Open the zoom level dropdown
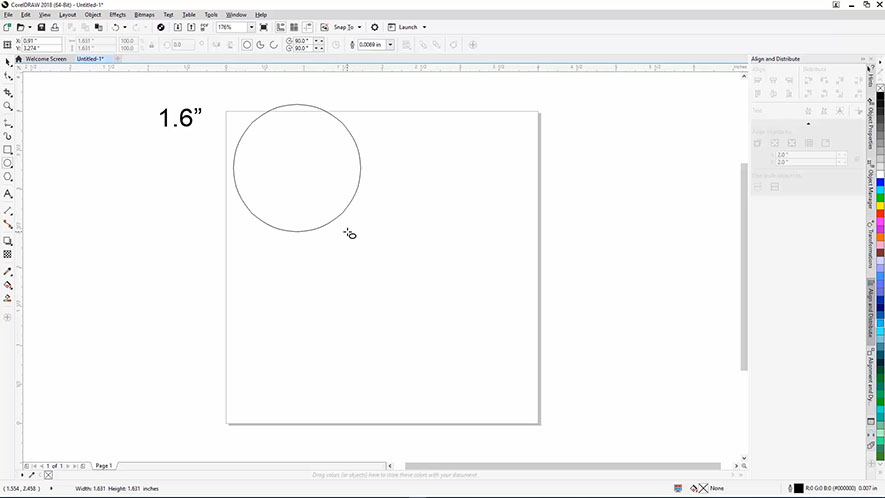The height and width of the screenshot is (498, 885). pyautogui.click(x=251, y=27)
